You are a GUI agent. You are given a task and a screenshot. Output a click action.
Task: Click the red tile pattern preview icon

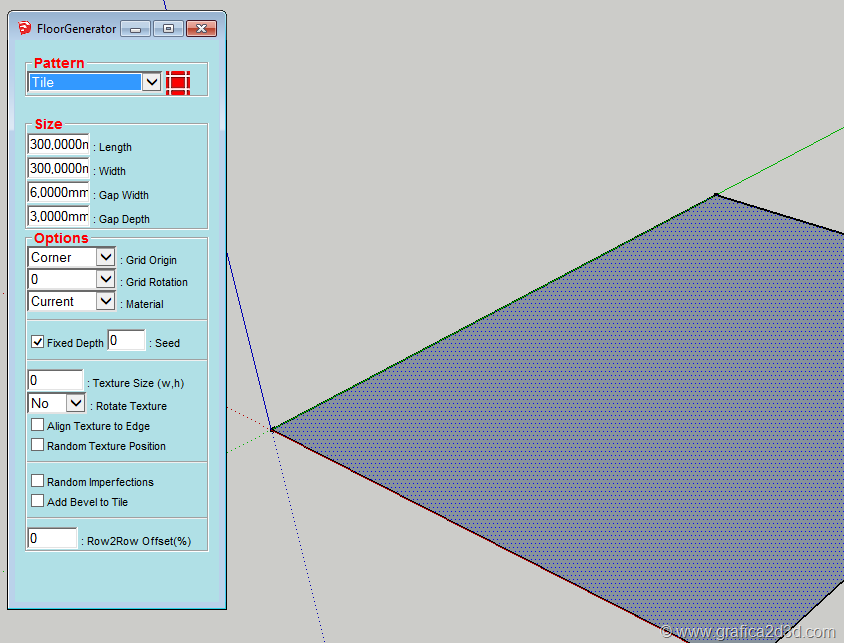pyautogui.click(x=178, y=83)
